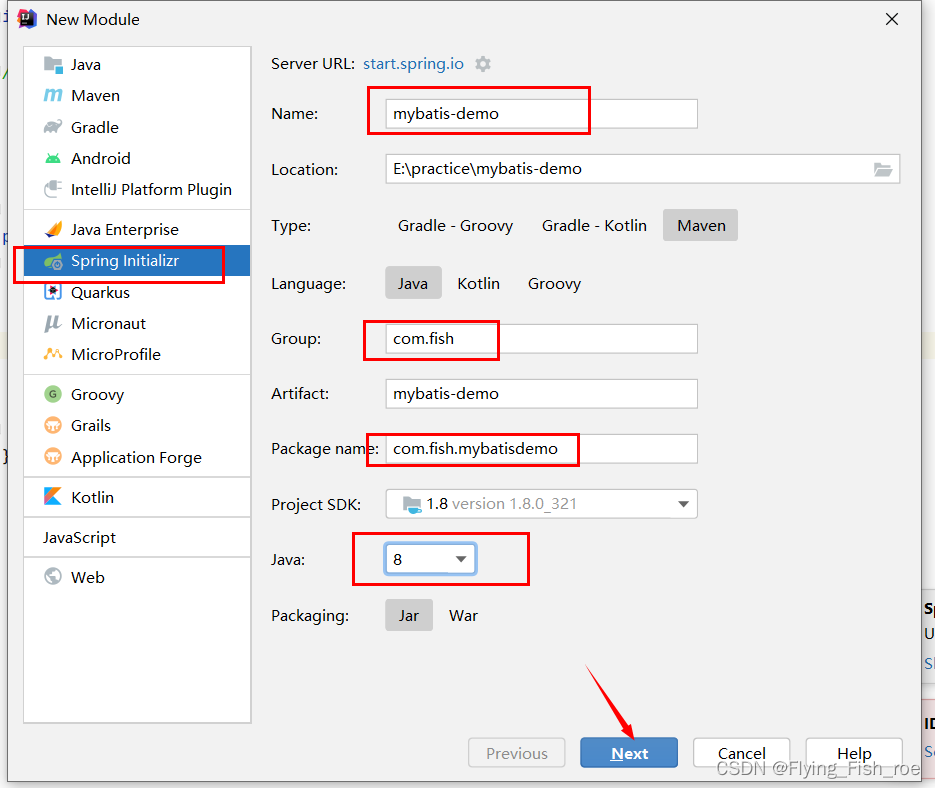Set language to Groovy
This screenshot has width=935, height=788.
554,283
